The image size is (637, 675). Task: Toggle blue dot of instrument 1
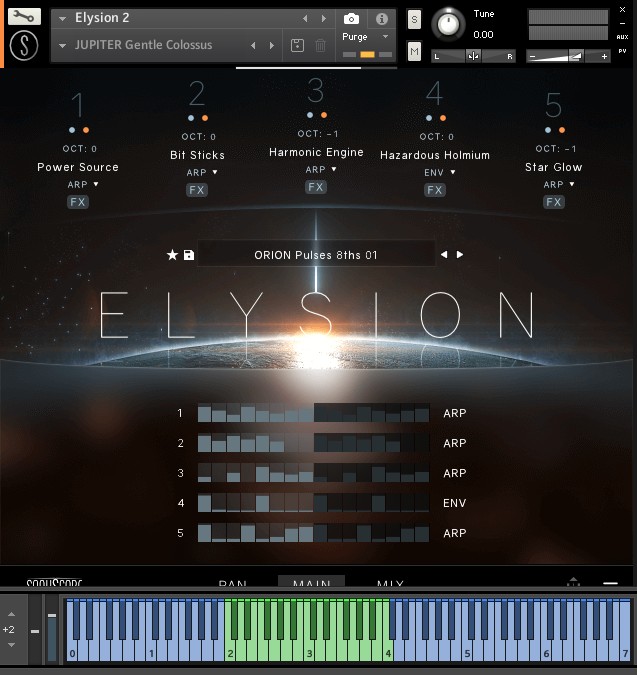coord(72,130)
